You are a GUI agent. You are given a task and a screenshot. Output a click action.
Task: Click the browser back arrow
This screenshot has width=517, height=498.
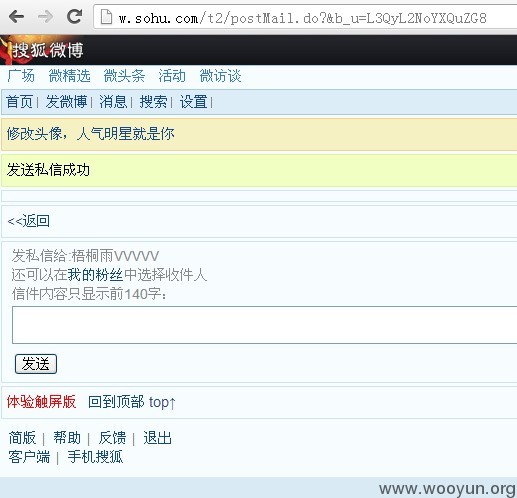(17, 16)
